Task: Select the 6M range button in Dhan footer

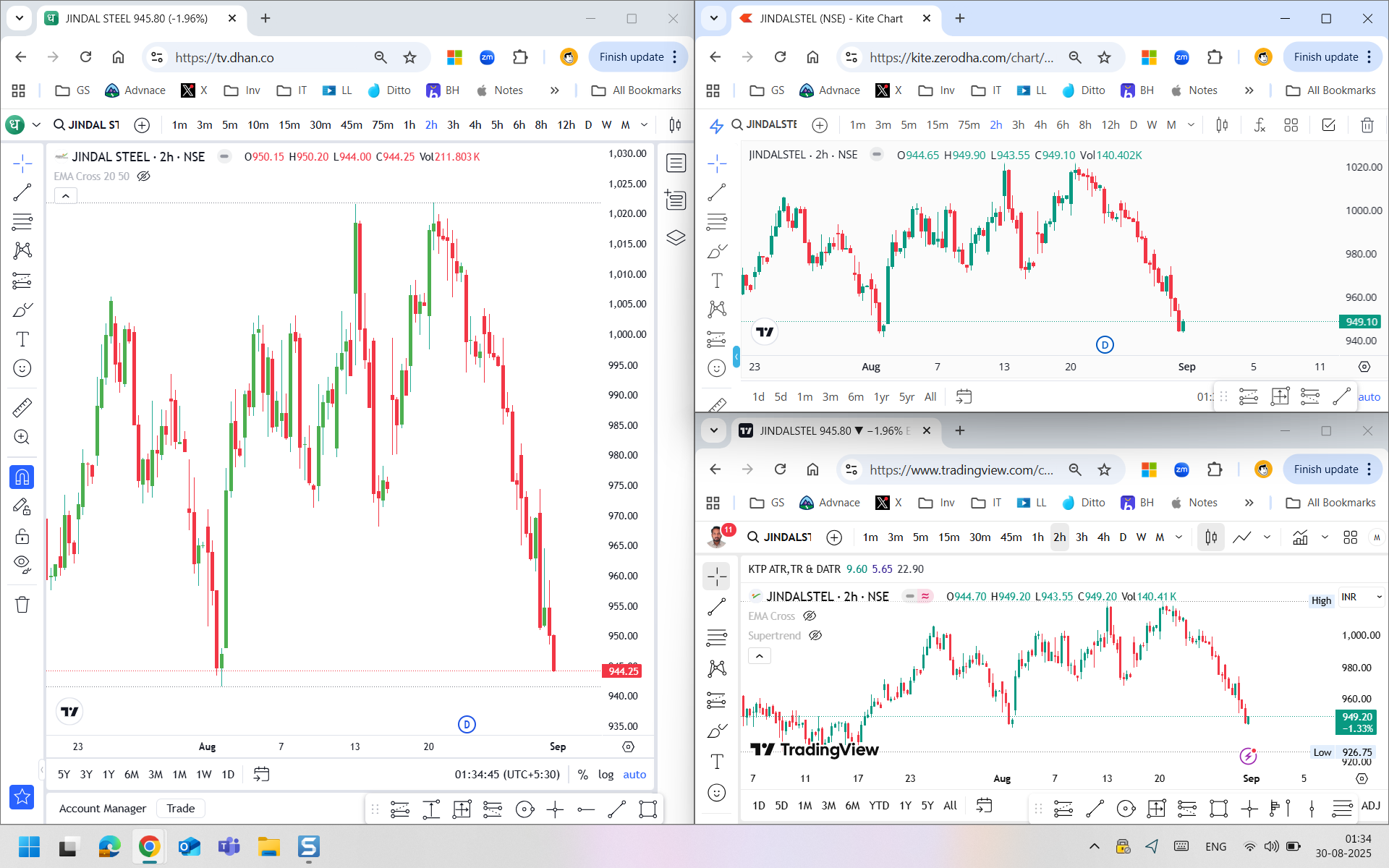Action: 131,774
